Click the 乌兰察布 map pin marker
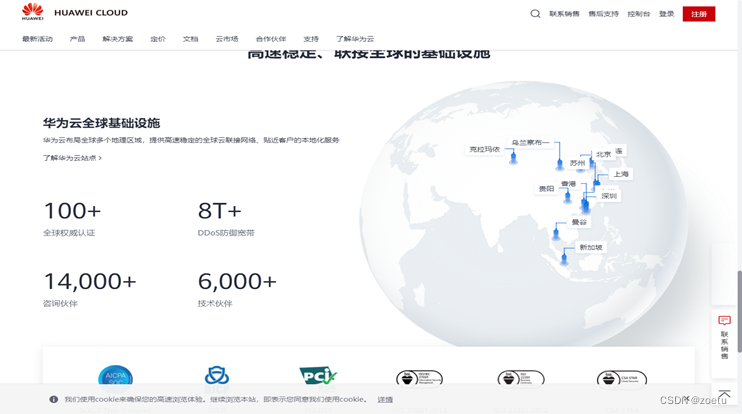 (560, 164)
